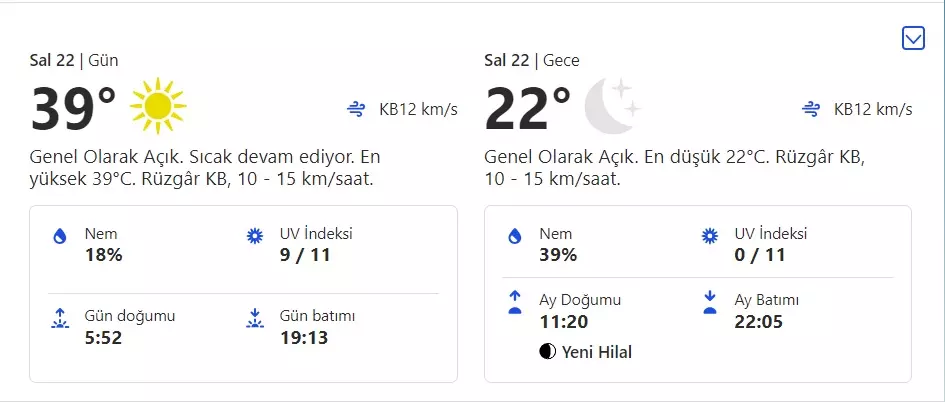Click the nighttime humidity droplet icon
The image size is (945, 402).
tap(515, 236)
